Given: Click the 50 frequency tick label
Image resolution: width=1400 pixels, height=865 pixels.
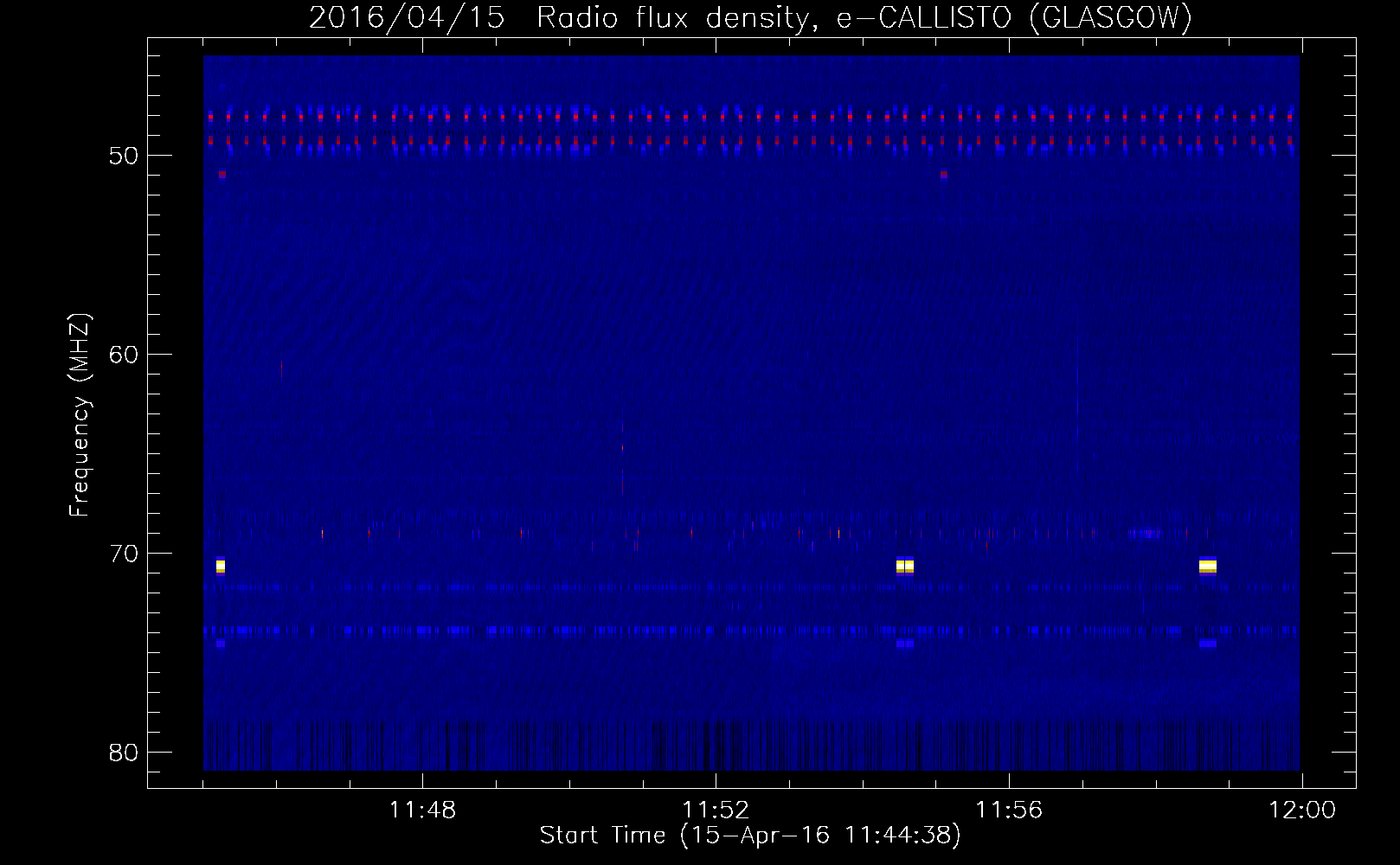Looking at the screenshot, I should (x=125, y=156).
